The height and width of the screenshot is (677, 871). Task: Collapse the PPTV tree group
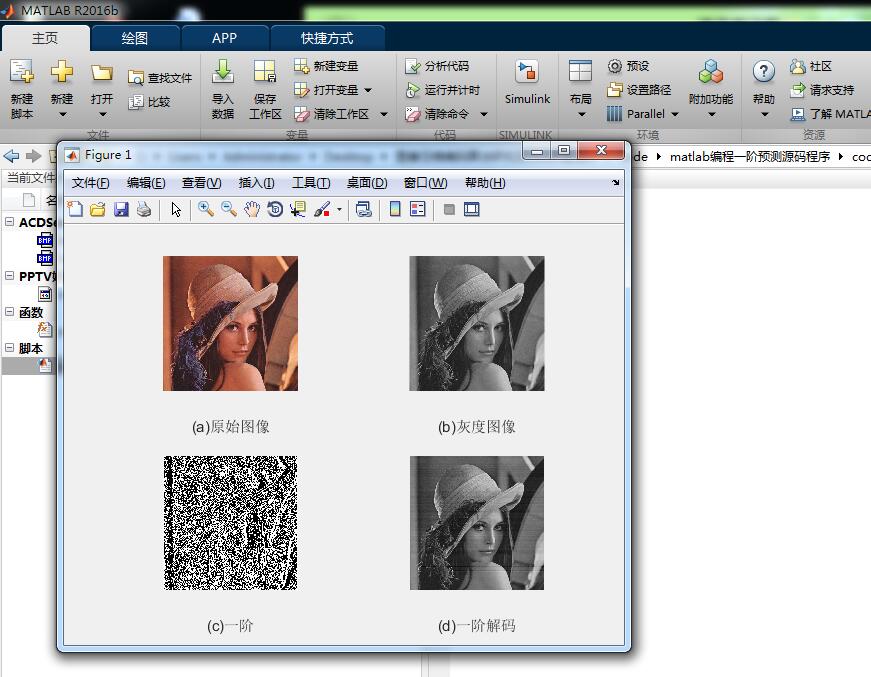tap(9, 275)
